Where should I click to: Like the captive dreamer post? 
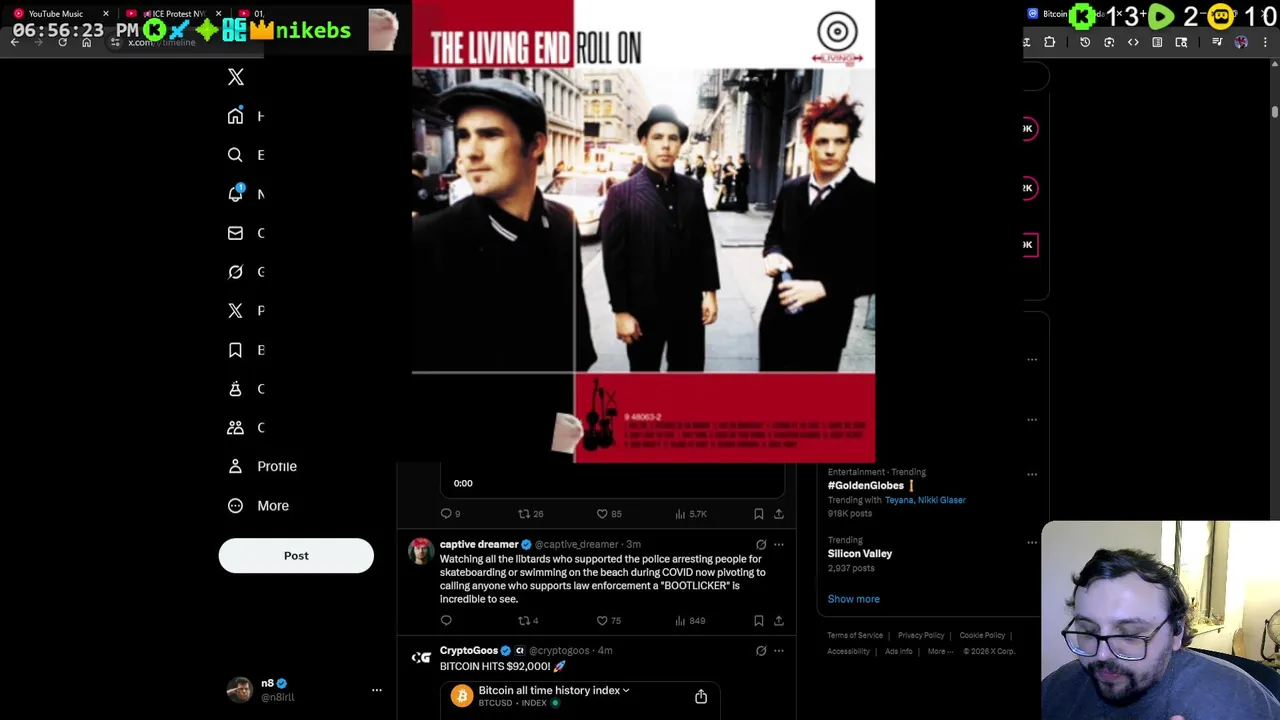[x=602, y=621]
